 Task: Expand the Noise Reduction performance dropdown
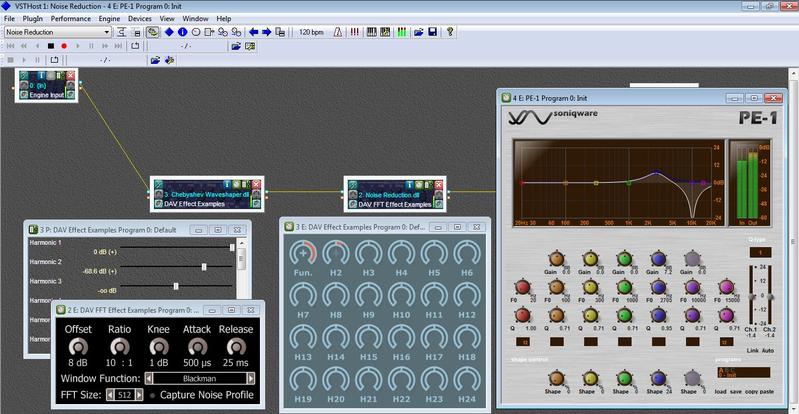106,32
